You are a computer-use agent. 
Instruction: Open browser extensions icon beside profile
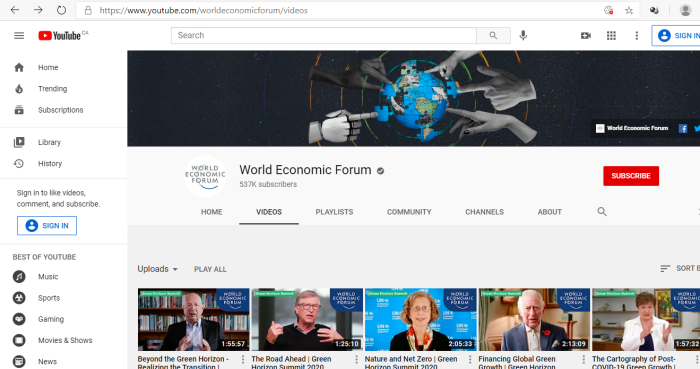point(654,10)
